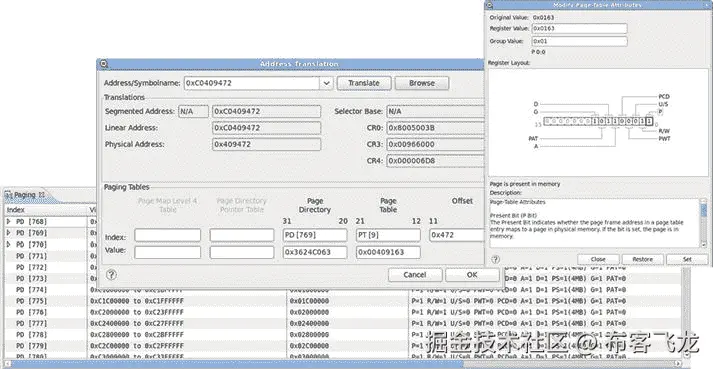Click range 0xC2400000 to 0xC27FFFFF cell
The width and height of the screenshot is (713, 369).
[187, 324]
